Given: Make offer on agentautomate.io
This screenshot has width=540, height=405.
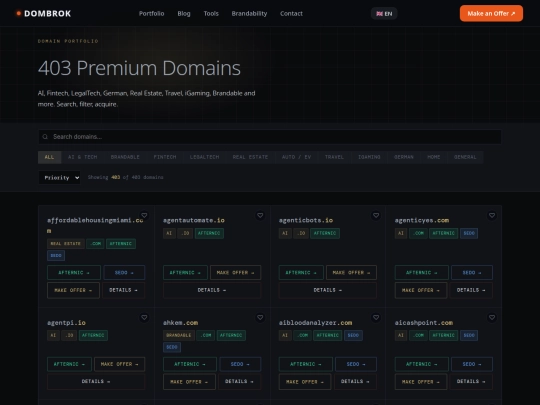Looking at the screenshot, I should coord(236,272).
